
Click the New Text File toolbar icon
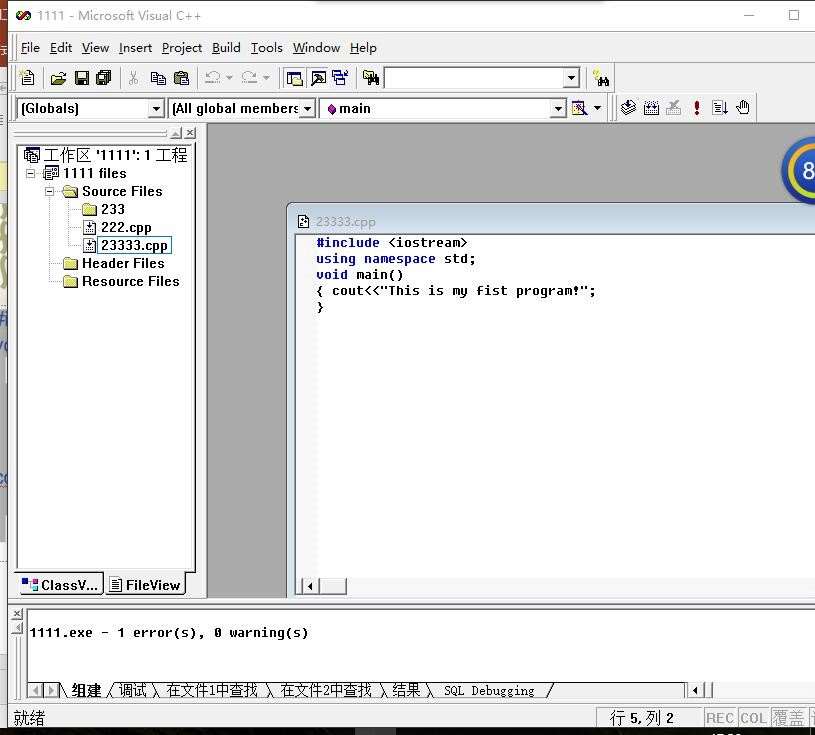[27, 78]
